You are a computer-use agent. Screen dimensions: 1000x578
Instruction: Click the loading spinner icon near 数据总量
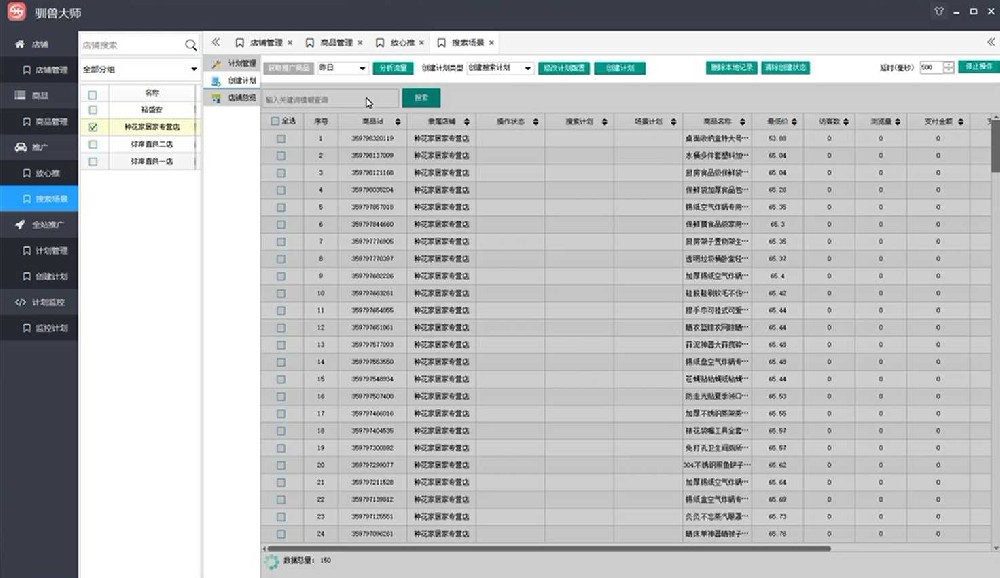(272, 561)
